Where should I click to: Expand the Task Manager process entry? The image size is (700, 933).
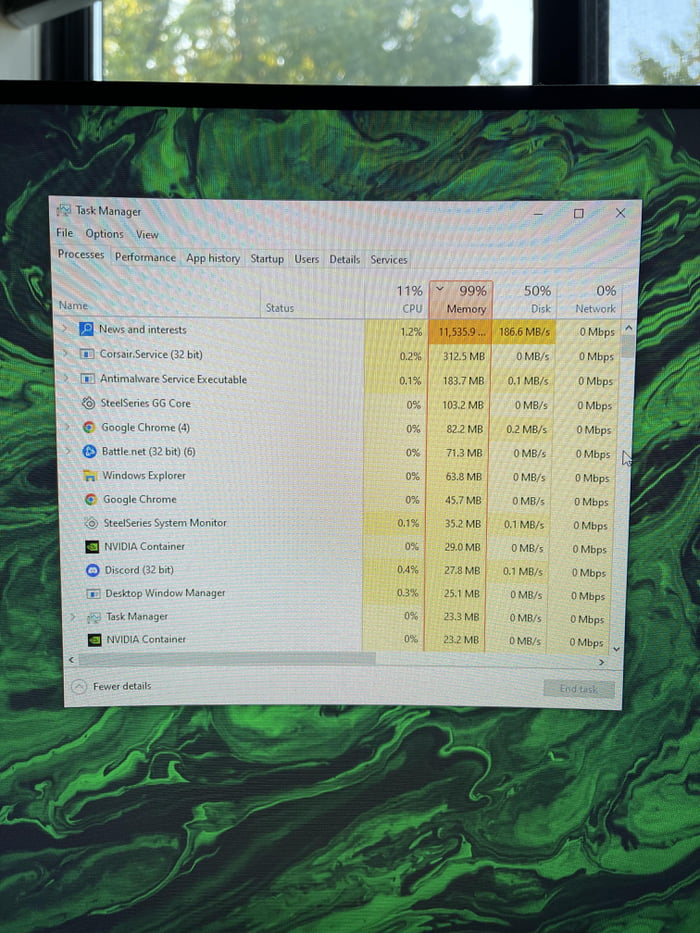point(72,617)
